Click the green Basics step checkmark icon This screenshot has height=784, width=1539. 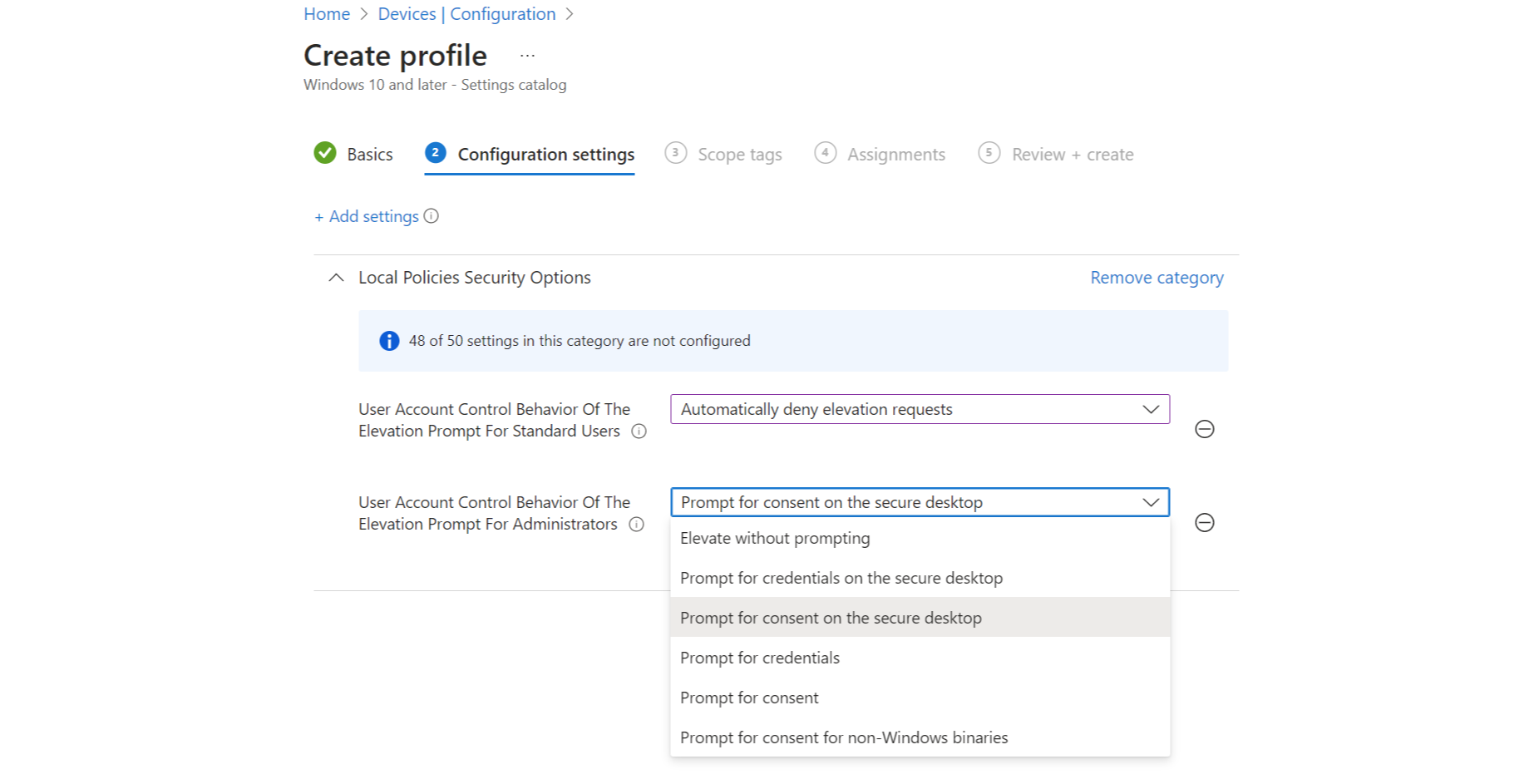[x=325, y=153]
